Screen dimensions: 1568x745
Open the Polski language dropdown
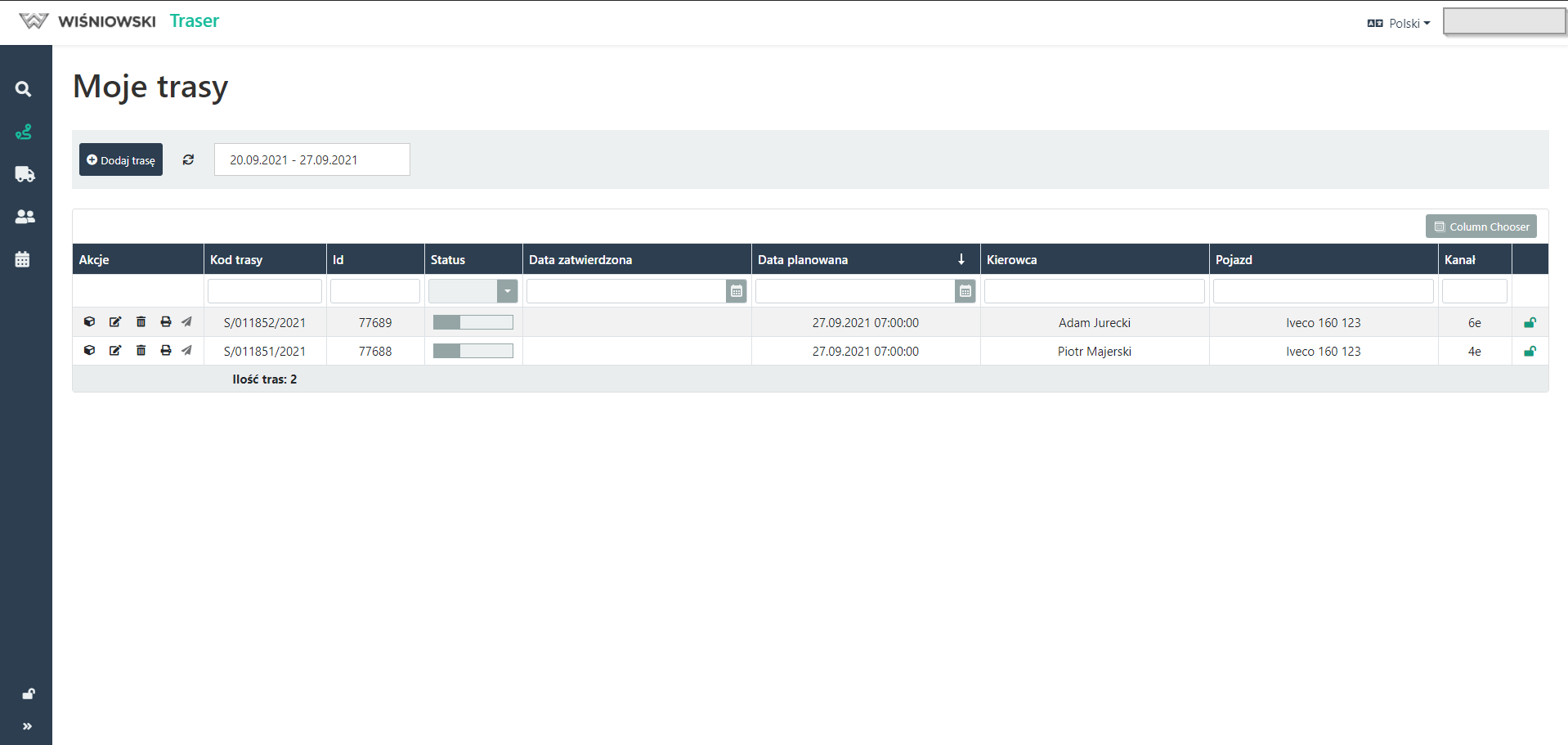[1399, 24]
